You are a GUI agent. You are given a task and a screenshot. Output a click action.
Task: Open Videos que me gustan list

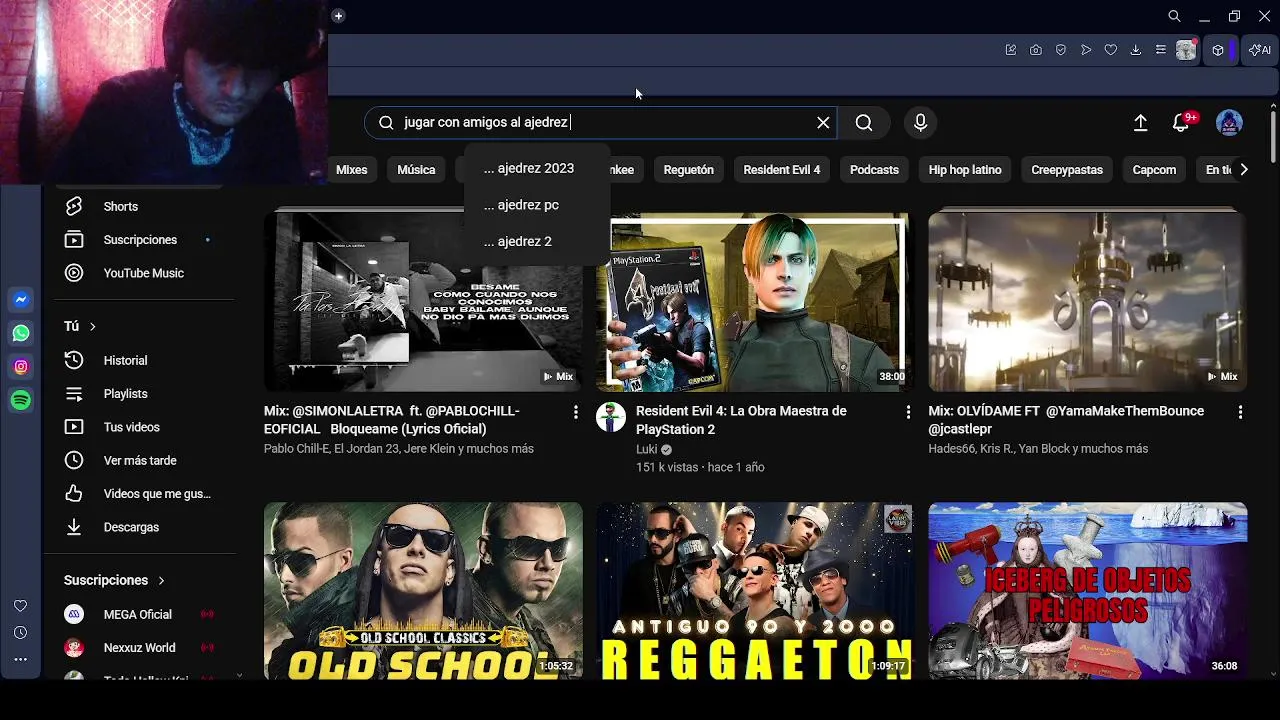point(140,494)
